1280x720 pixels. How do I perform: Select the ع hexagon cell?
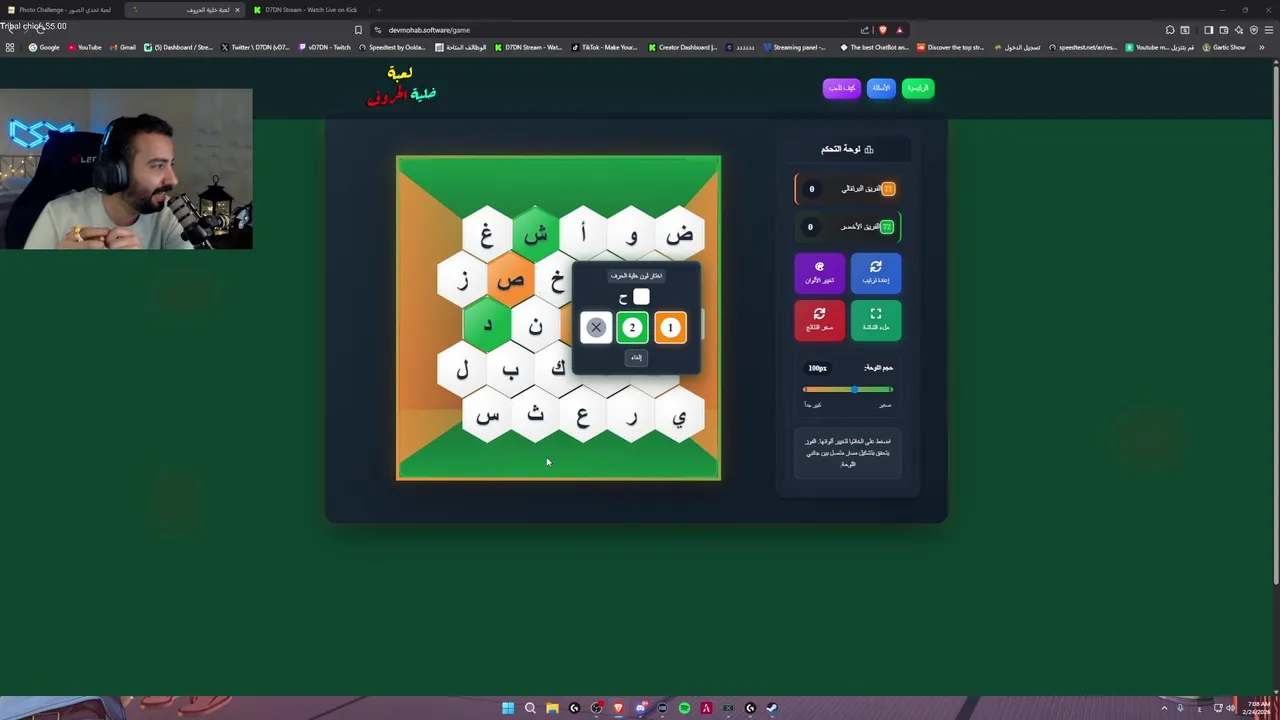coord(583,415)
